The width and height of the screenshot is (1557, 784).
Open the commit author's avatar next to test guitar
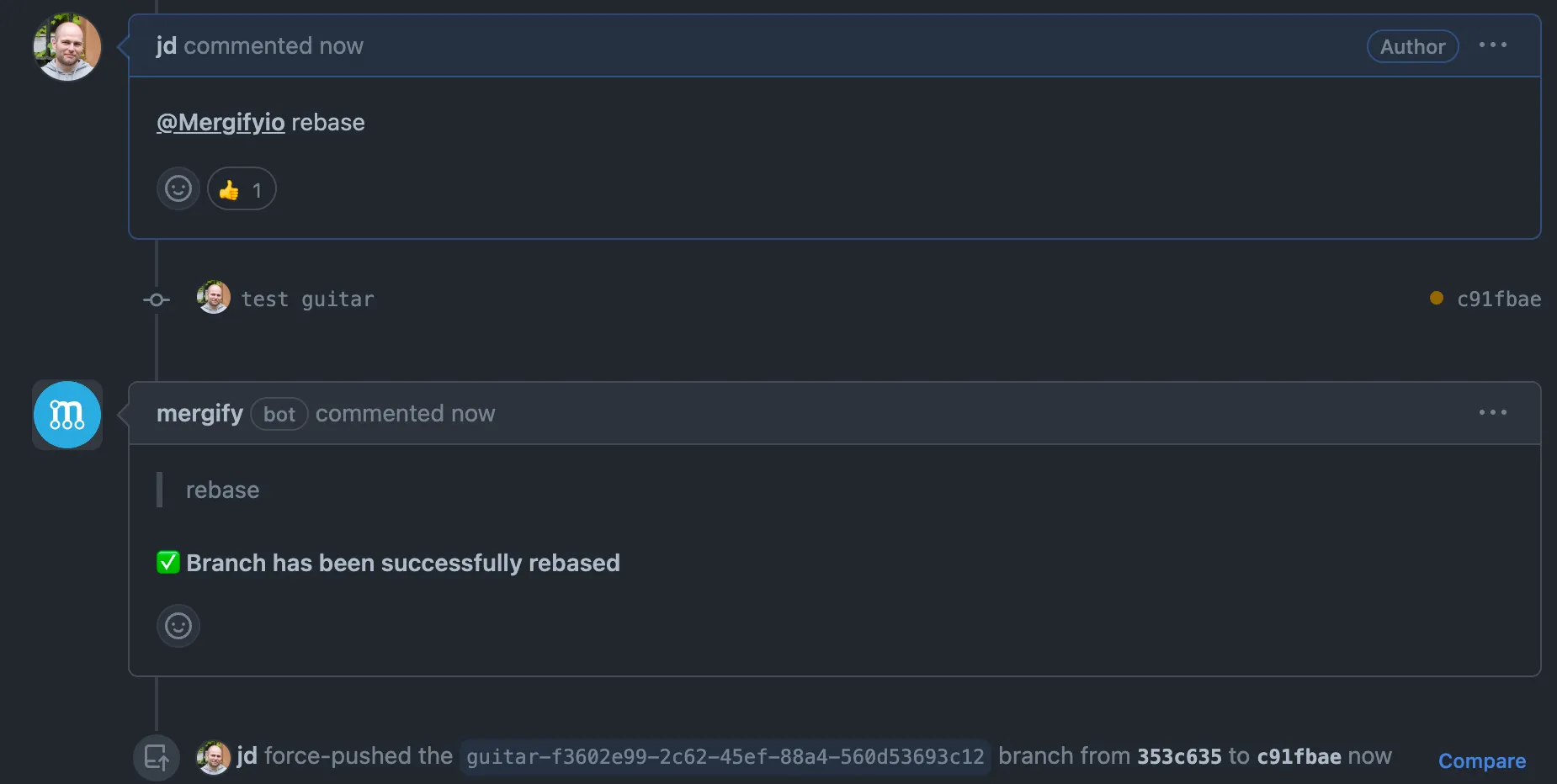point(213,298)
